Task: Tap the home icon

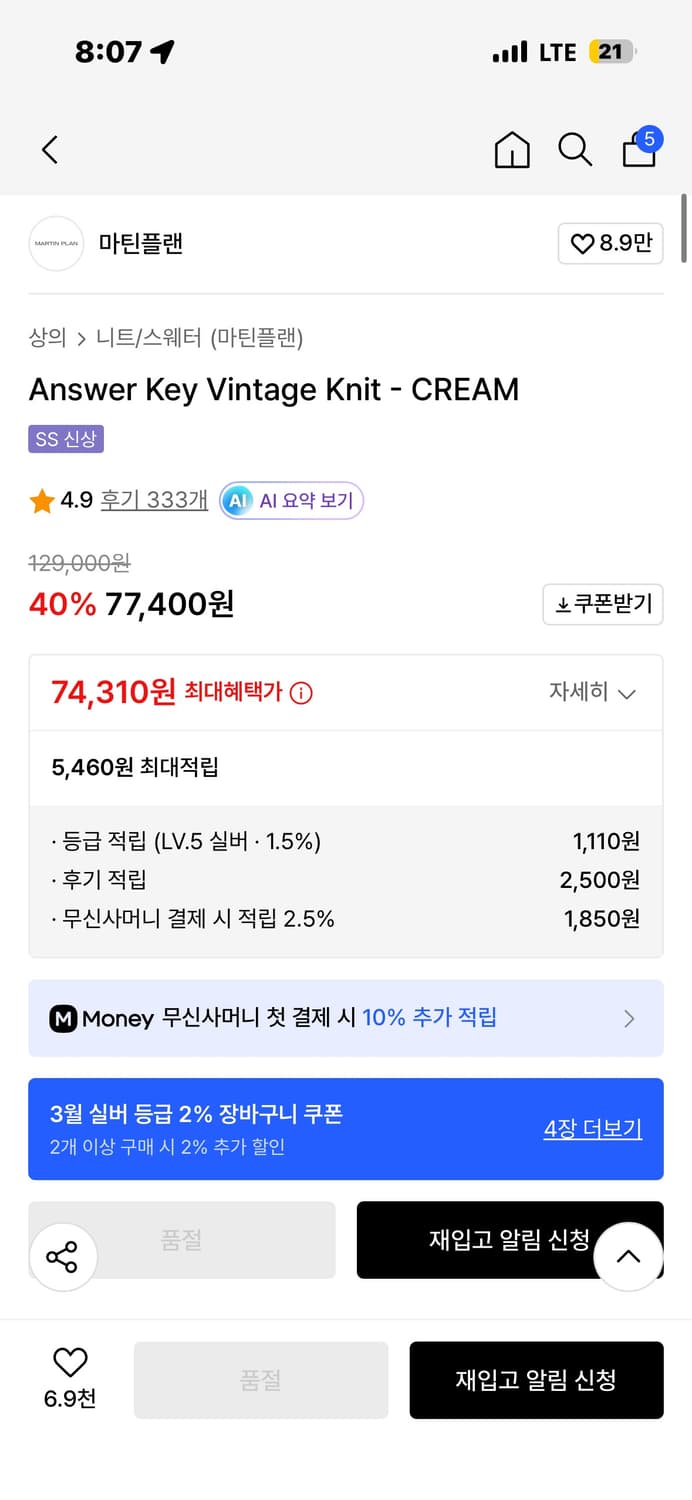Action: point(511,152)
